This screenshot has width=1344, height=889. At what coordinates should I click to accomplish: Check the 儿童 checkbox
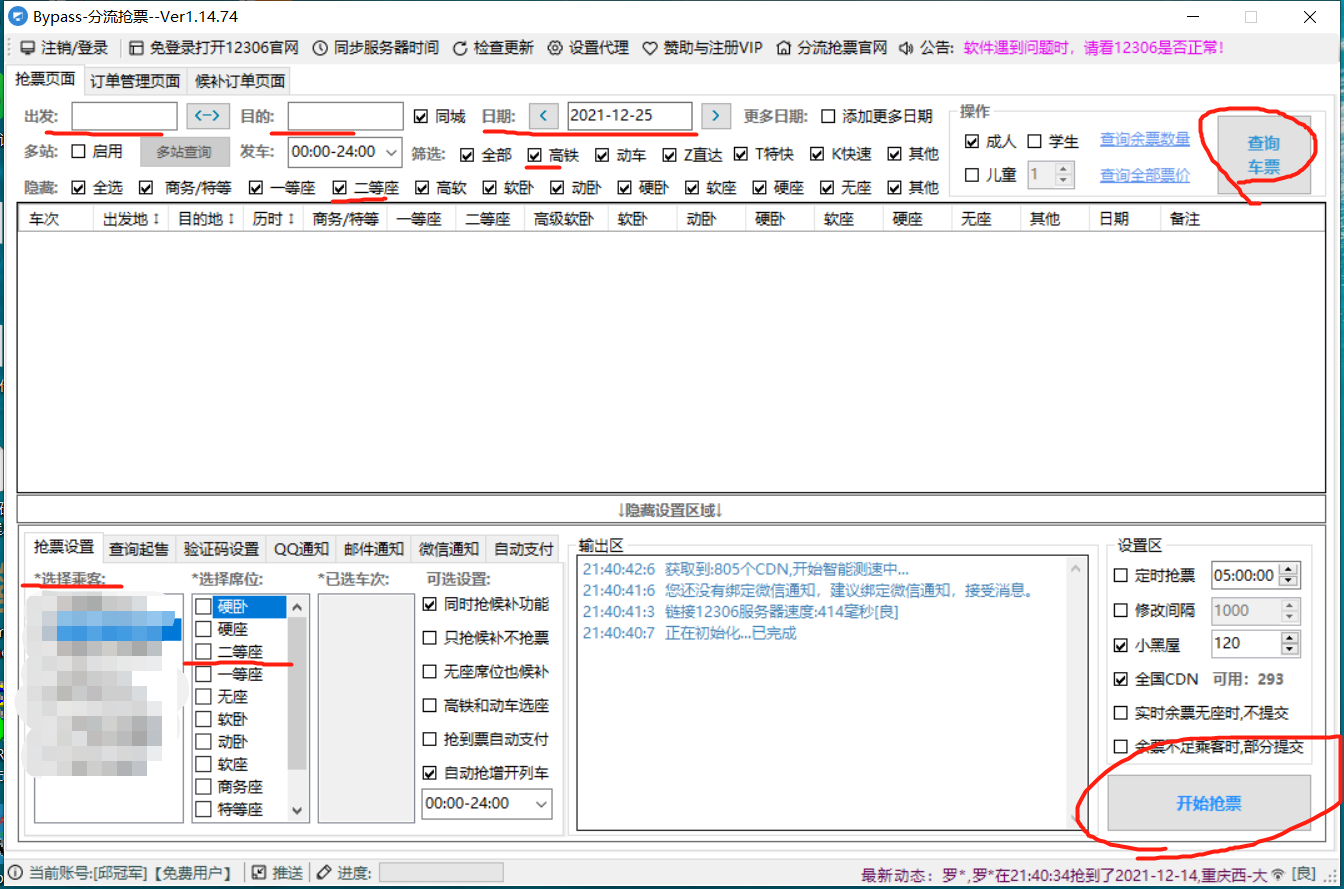[x=972, y=175]
